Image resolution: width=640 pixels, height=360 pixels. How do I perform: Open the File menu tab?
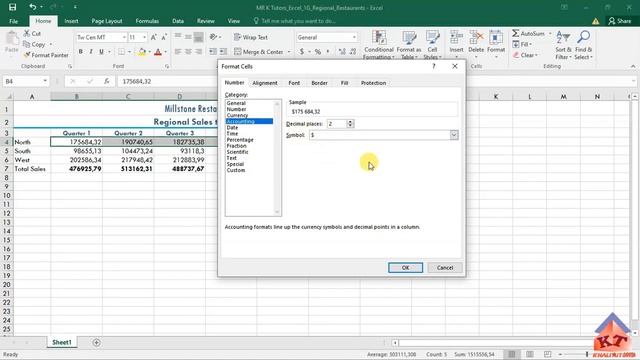(13, 21)
